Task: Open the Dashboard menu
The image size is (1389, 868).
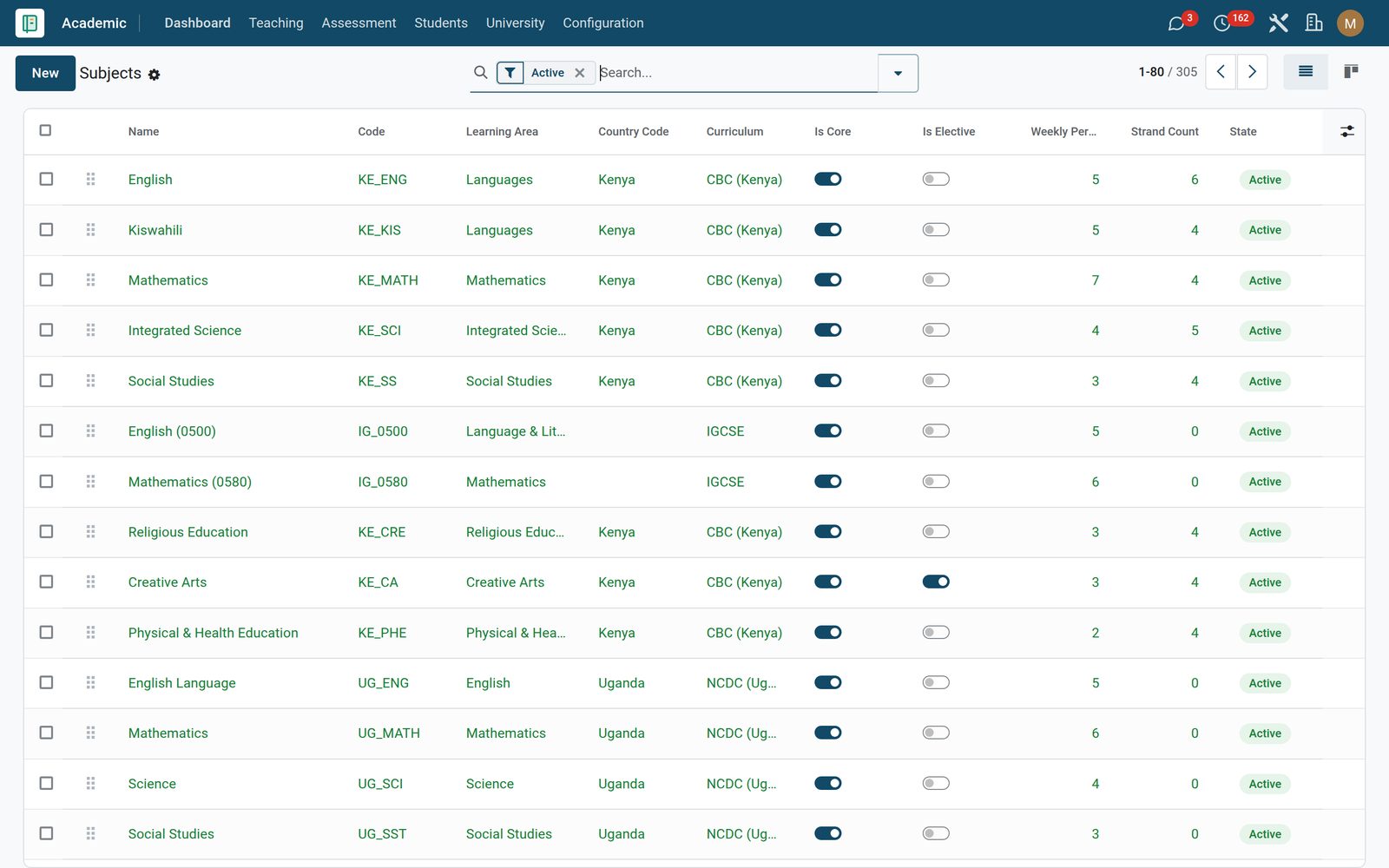Action: (198, 23)
